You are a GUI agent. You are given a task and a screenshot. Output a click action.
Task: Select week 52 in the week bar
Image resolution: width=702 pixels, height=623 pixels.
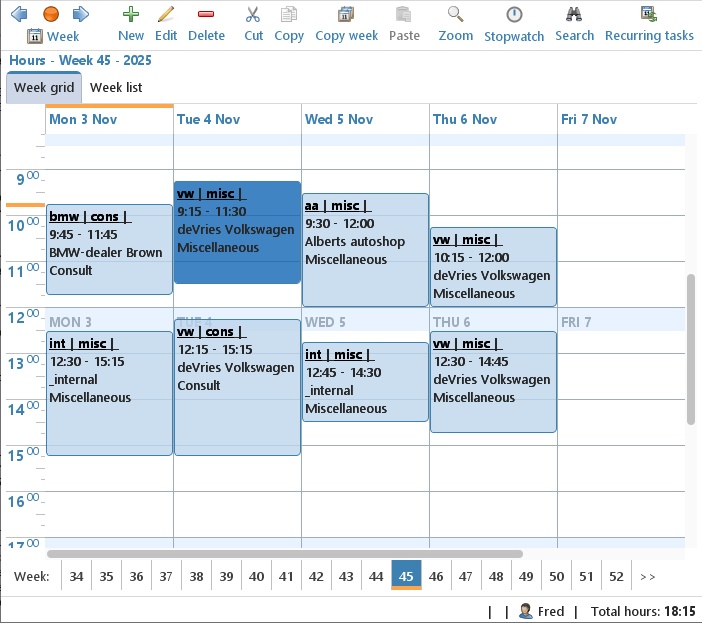616,576
